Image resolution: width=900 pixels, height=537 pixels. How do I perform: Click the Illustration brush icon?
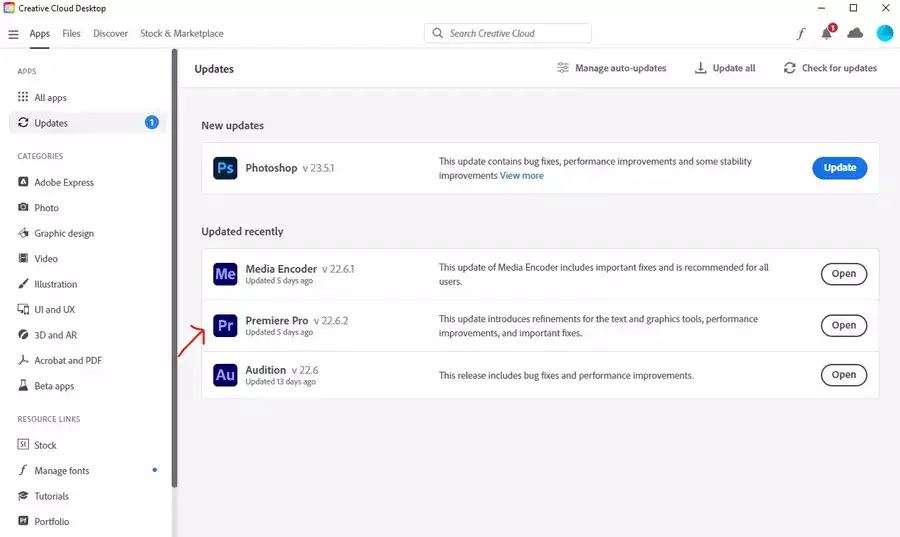(23, 283)
